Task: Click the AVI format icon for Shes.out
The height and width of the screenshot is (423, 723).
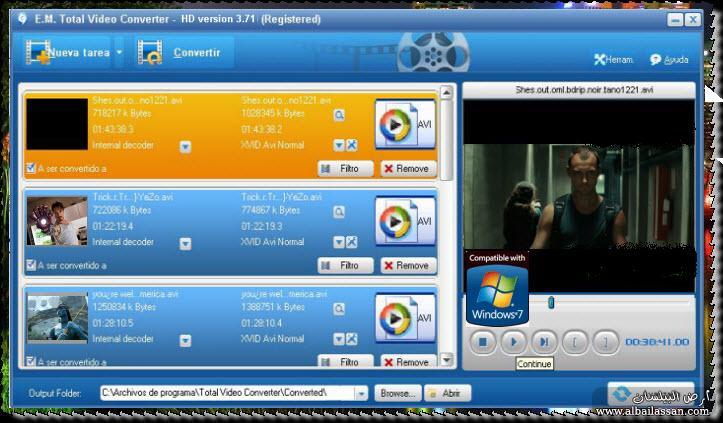Action: pos(405,124)
